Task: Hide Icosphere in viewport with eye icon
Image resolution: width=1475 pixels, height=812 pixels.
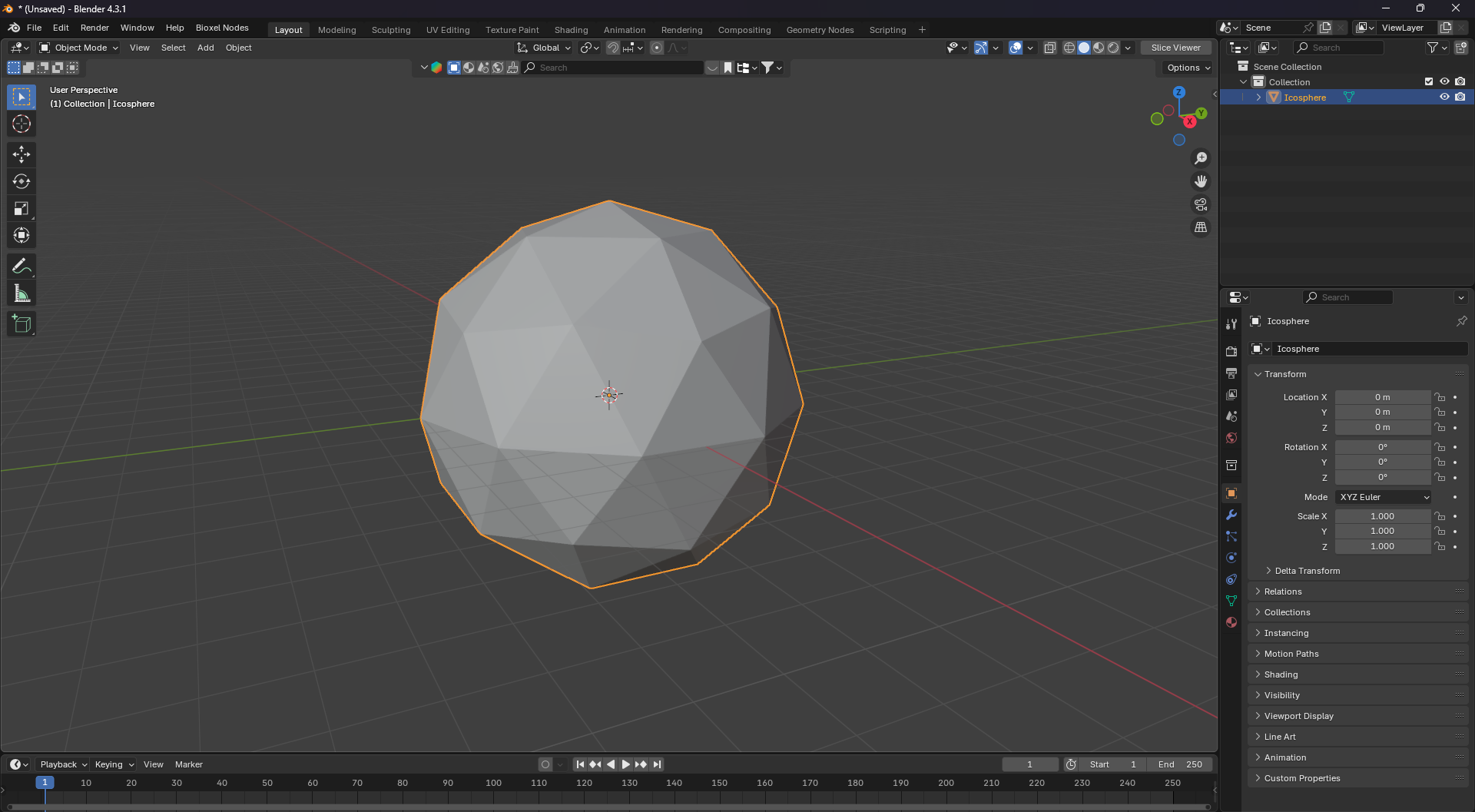Action: pyautogui.click(x=1444, y=98)
